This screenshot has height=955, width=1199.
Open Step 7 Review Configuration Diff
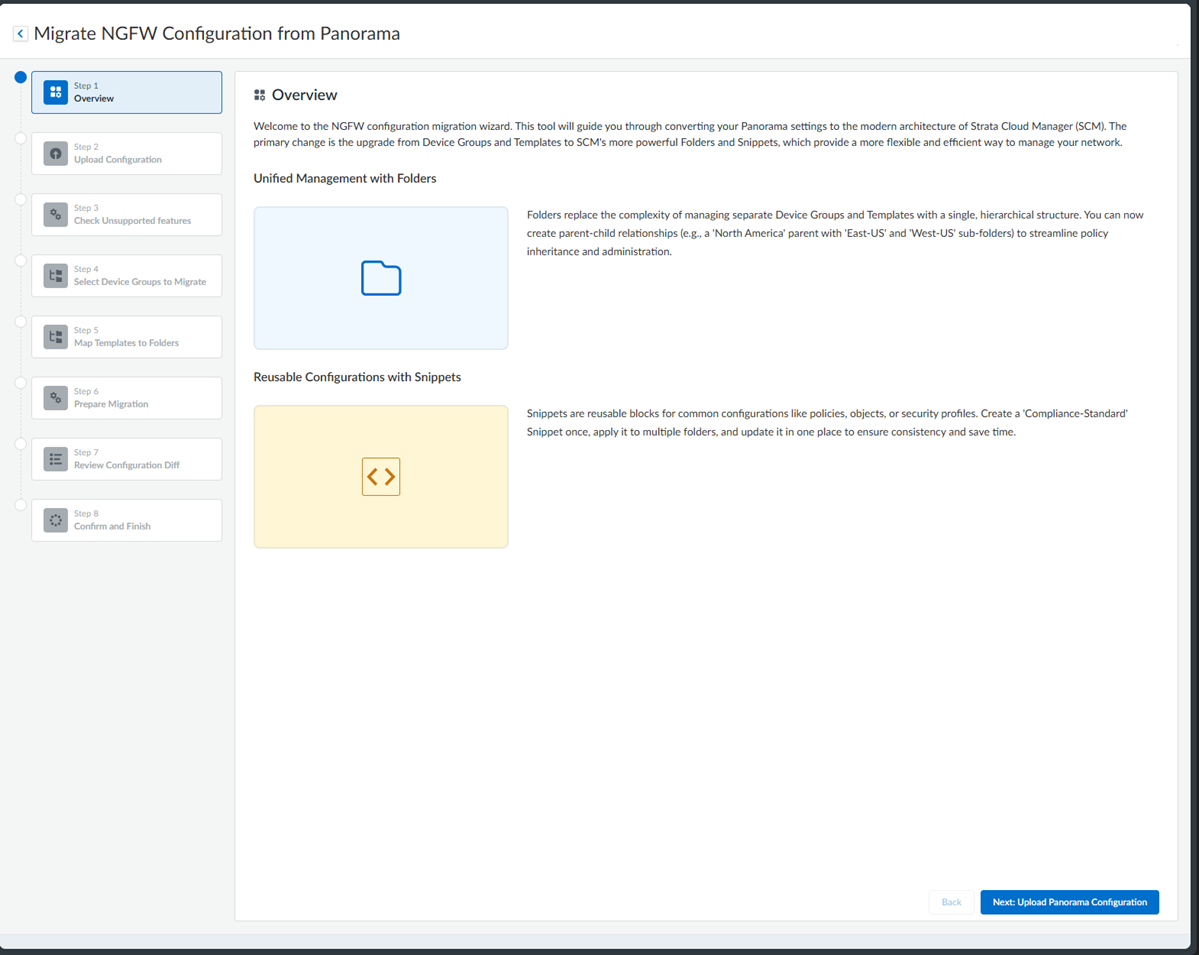click(127, 460)
